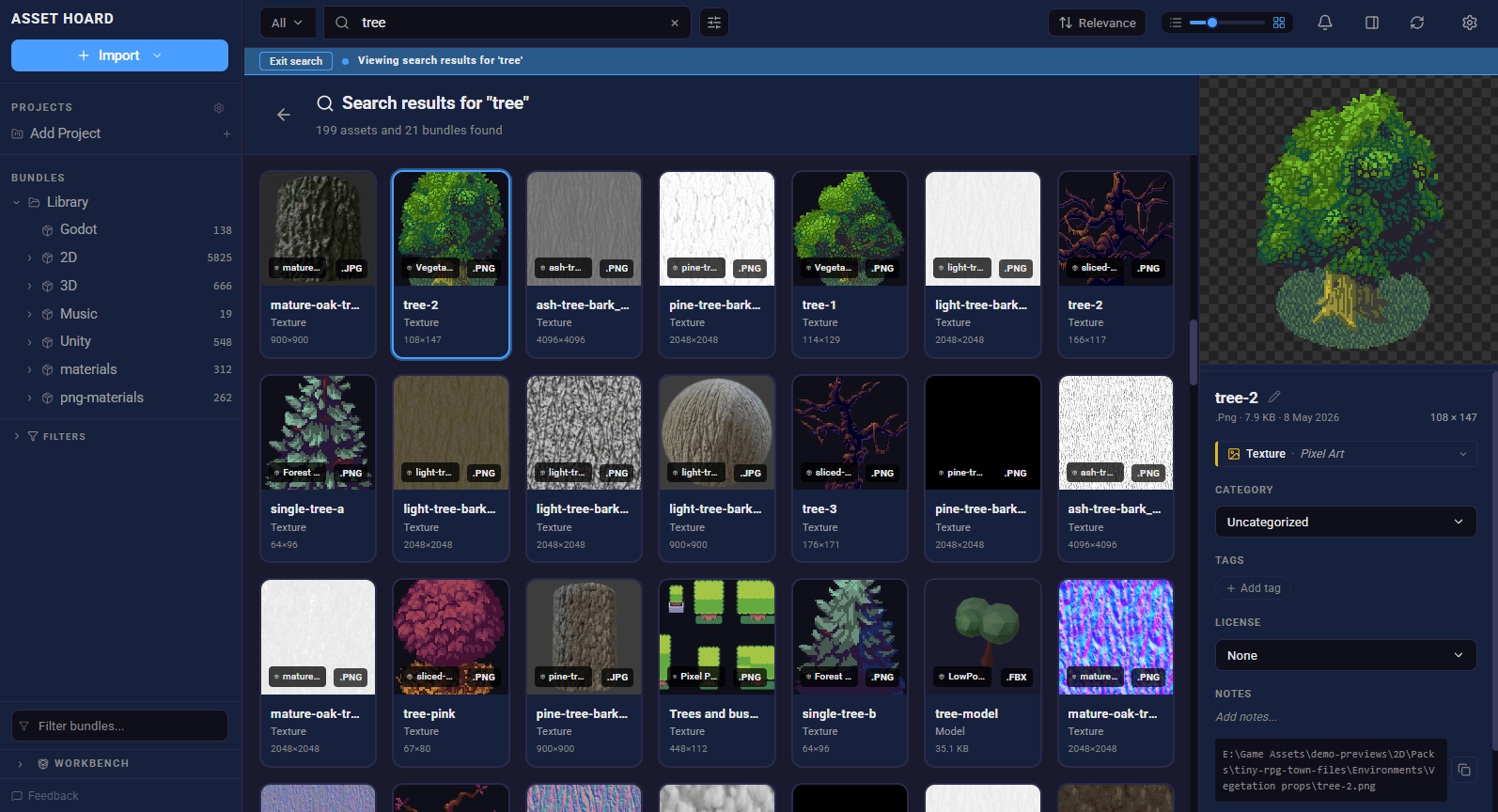This screenshot has width=1498, height=812.
Task: Open Projects settings gear
Action: coord(219,108)
